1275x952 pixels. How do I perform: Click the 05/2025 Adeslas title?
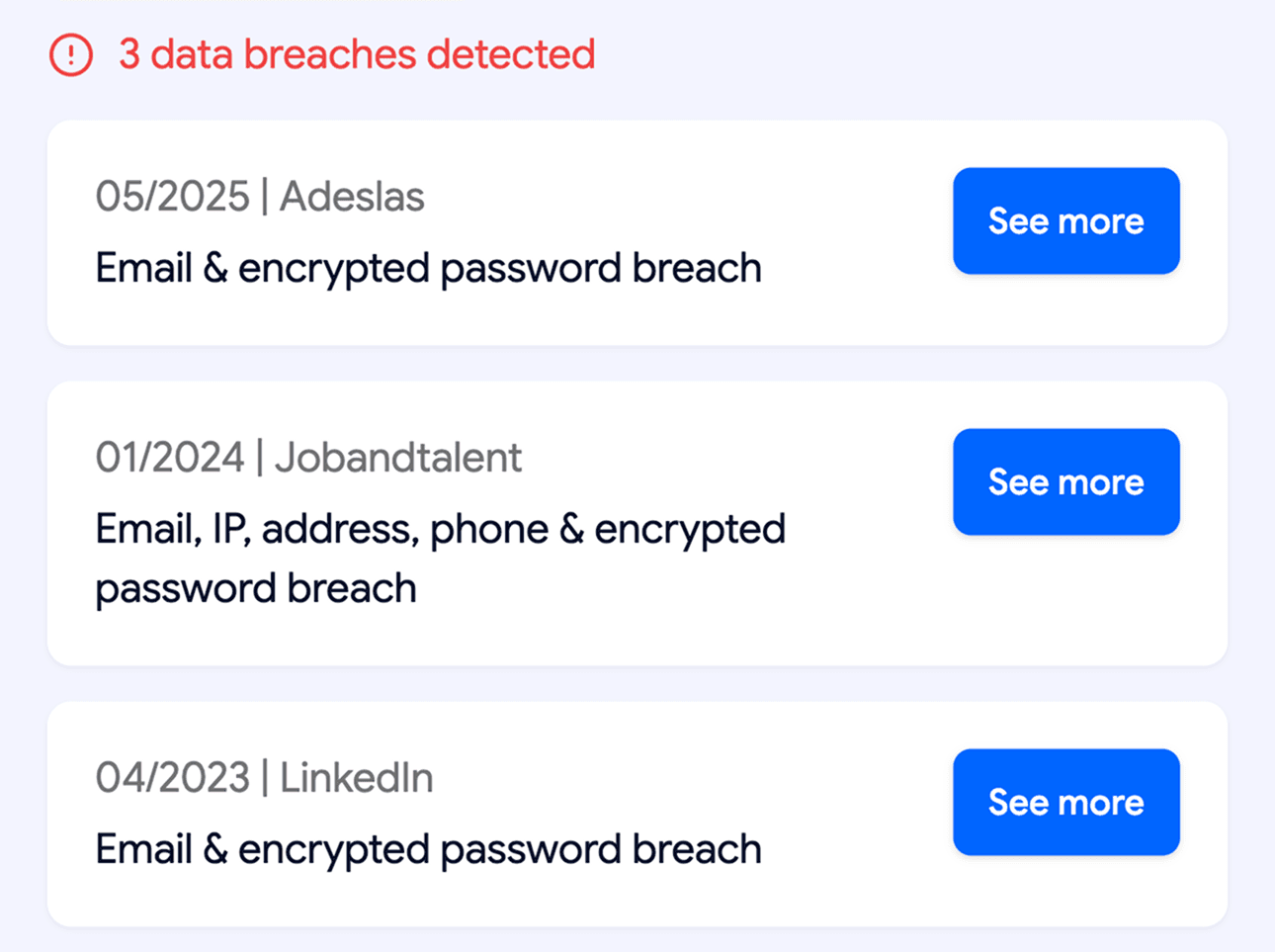coord(260,196)
